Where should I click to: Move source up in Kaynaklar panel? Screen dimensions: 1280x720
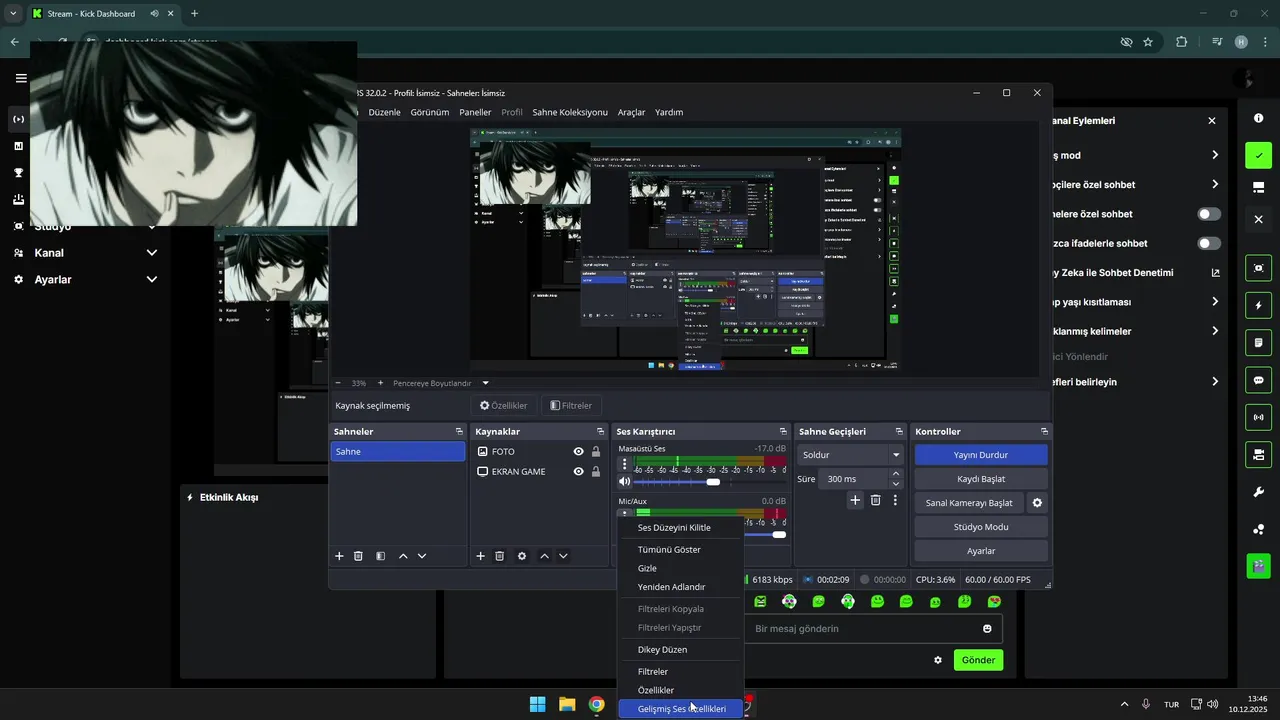(544, 556)
